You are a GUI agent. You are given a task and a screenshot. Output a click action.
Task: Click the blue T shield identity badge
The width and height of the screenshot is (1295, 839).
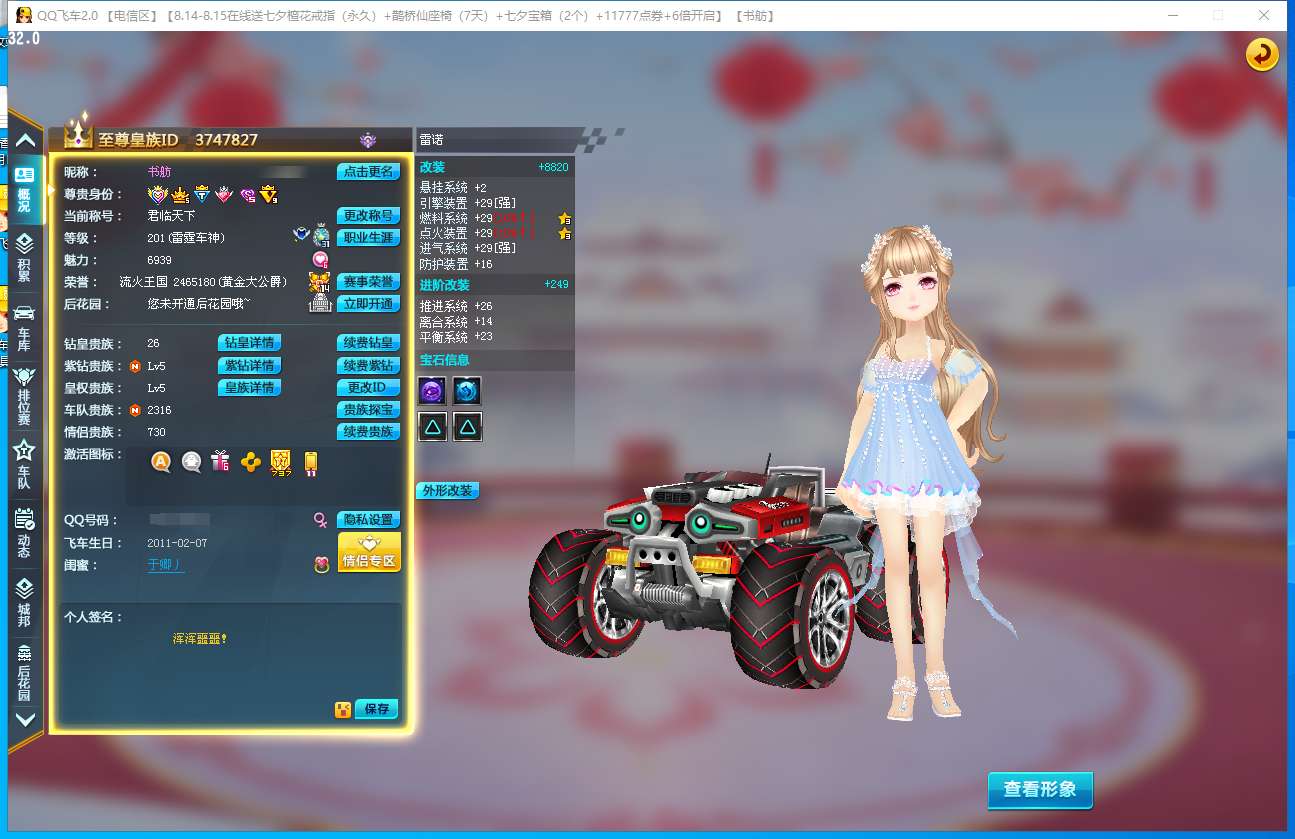(201, 195)
